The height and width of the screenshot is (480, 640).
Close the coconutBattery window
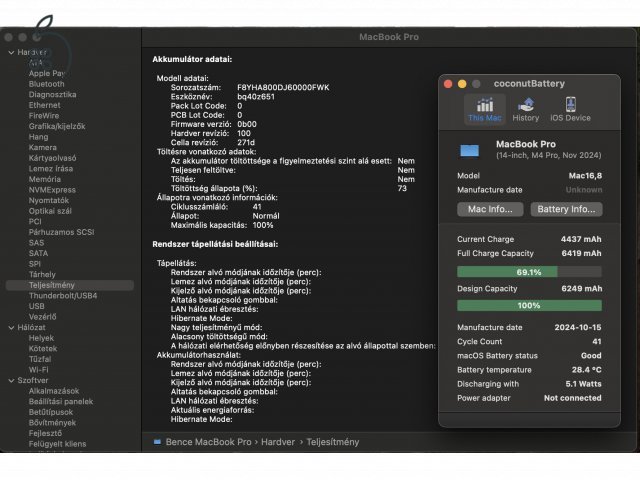(x=448, y=84)
